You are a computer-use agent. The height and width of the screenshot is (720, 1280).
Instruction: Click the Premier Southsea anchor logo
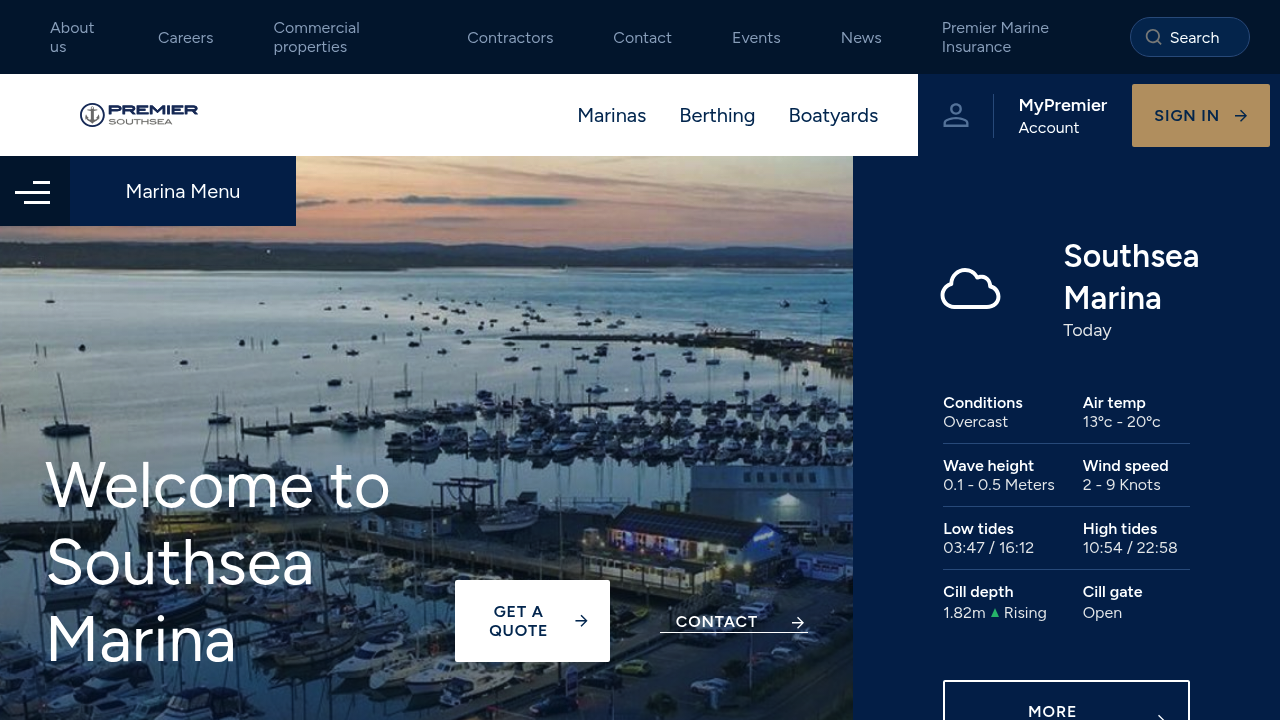139,115
